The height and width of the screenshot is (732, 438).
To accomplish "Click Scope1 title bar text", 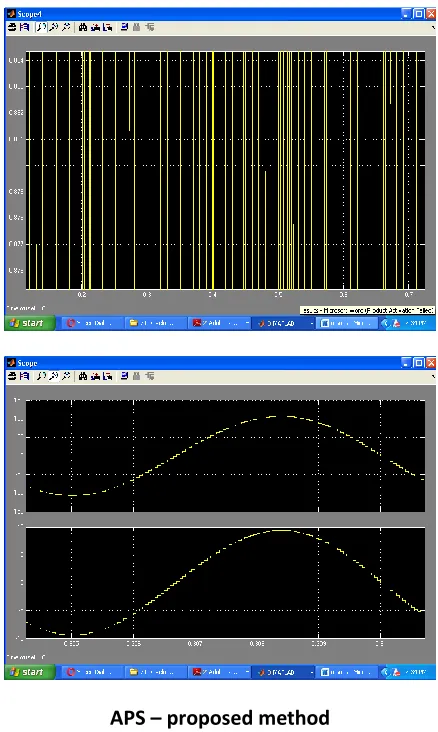I will click(30, 14).
